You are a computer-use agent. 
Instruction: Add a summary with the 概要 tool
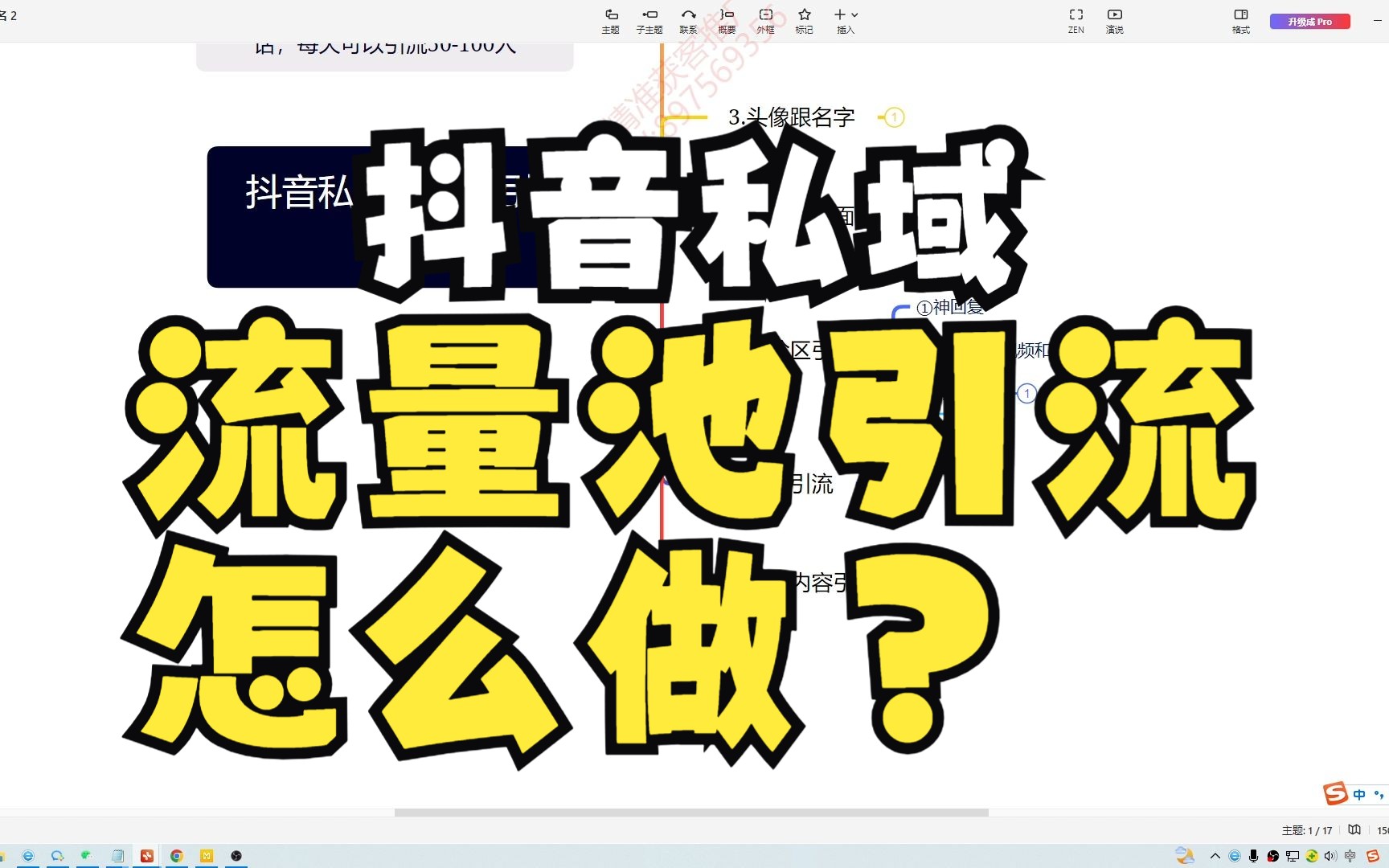pyautogui.click(x=726, y=19)
